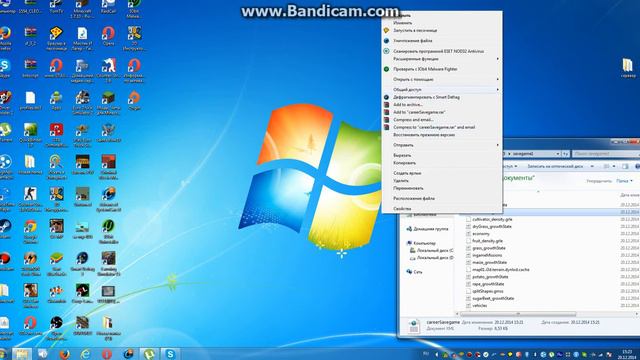Open Свойства from the context menu

pyautogui.click(x=402, y=209)
